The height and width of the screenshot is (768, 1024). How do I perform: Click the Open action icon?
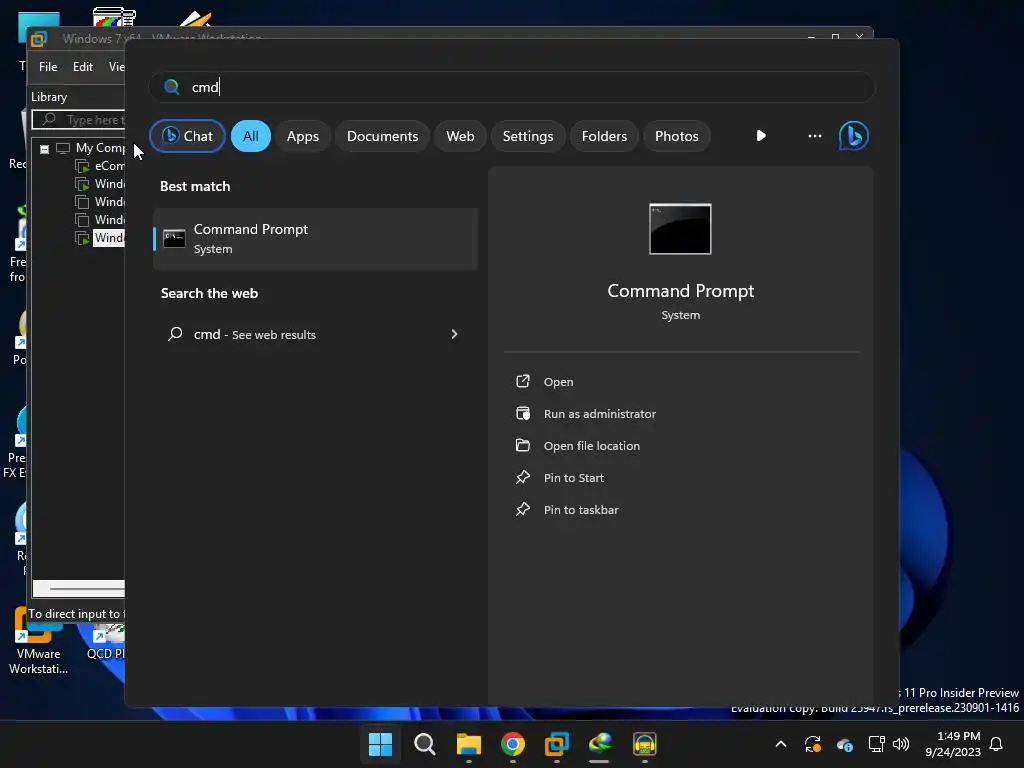click(x=522, y=381)
